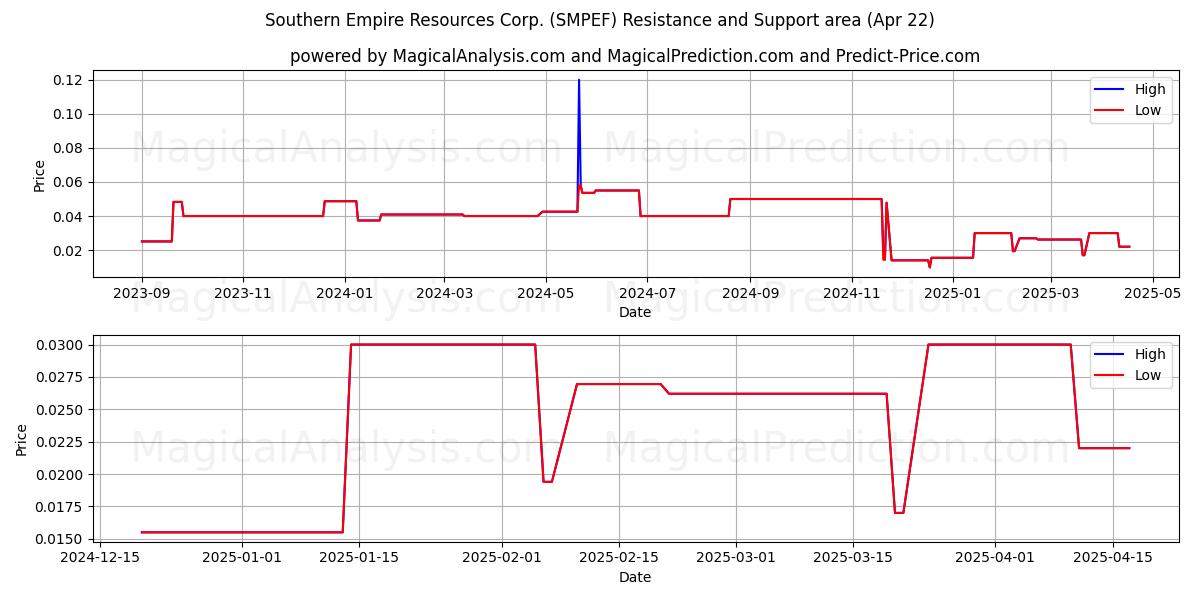Click the top chart x-axis label '2025-01'

point(953,293)
